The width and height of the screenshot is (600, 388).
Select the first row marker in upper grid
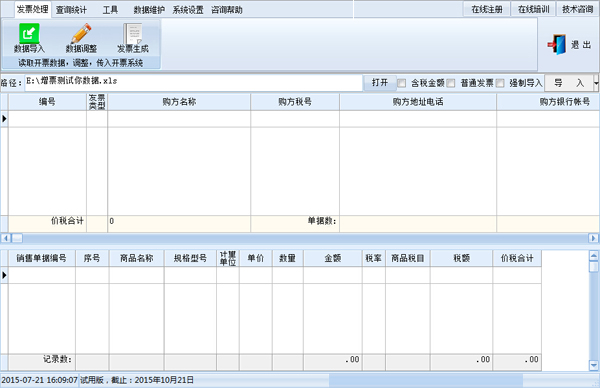pyautogui.click(x=4, y=119)
